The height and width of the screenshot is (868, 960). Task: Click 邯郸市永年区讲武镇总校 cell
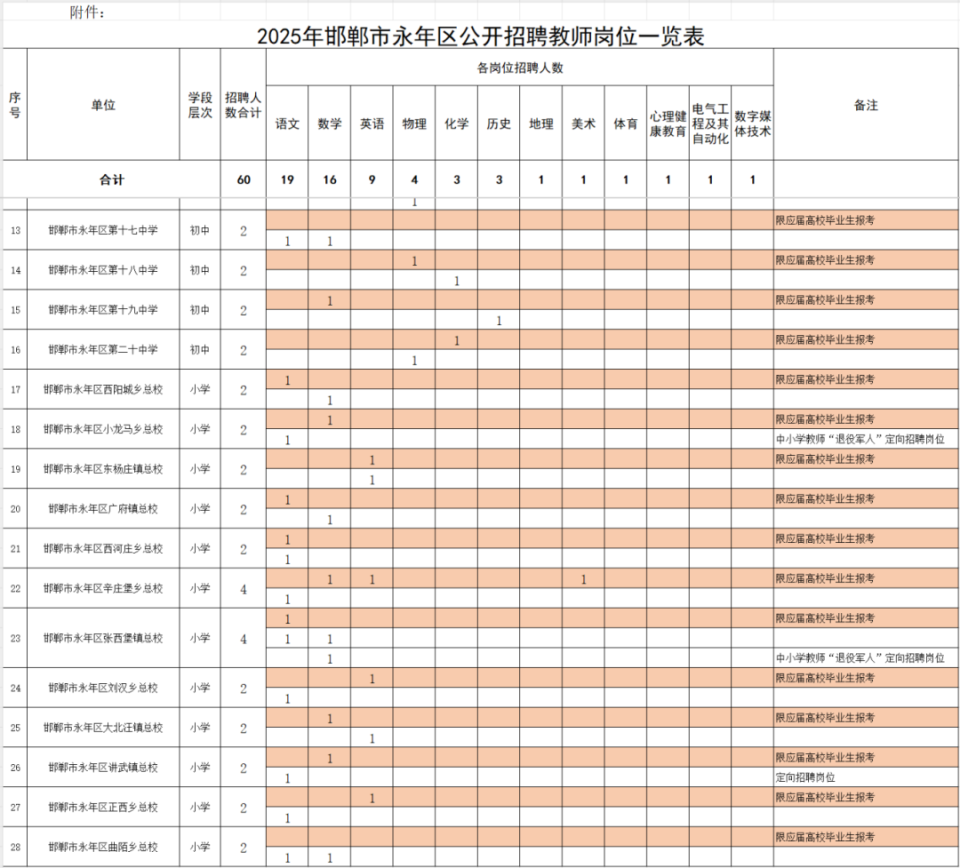[103, 768]
